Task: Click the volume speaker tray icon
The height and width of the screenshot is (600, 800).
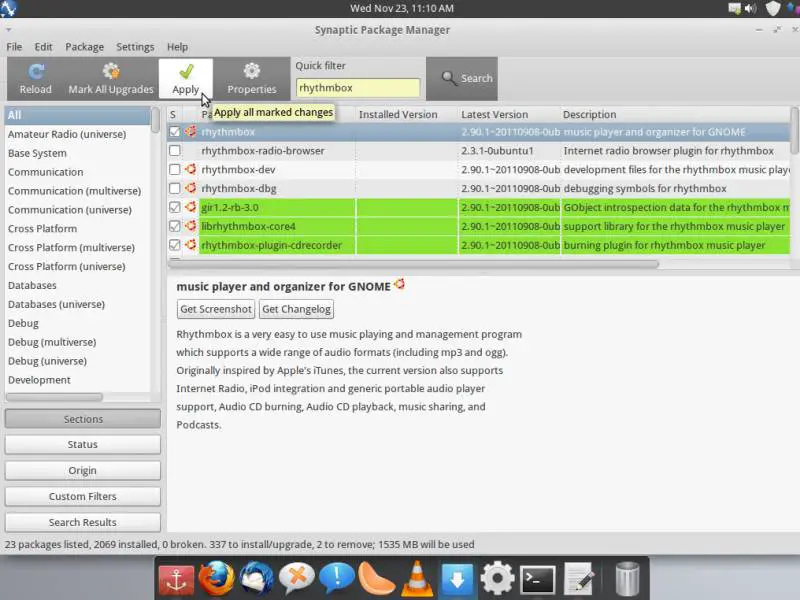Action: tap(751, 8)
